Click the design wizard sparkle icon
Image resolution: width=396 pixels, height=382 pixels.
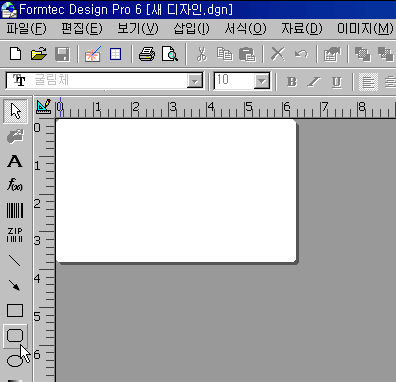[93, 54]
